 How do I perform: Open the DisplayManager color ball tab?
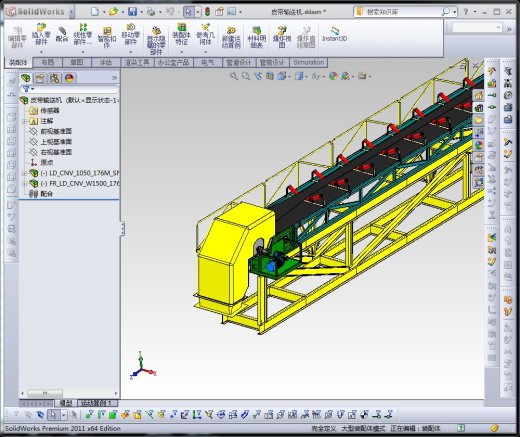69,78
